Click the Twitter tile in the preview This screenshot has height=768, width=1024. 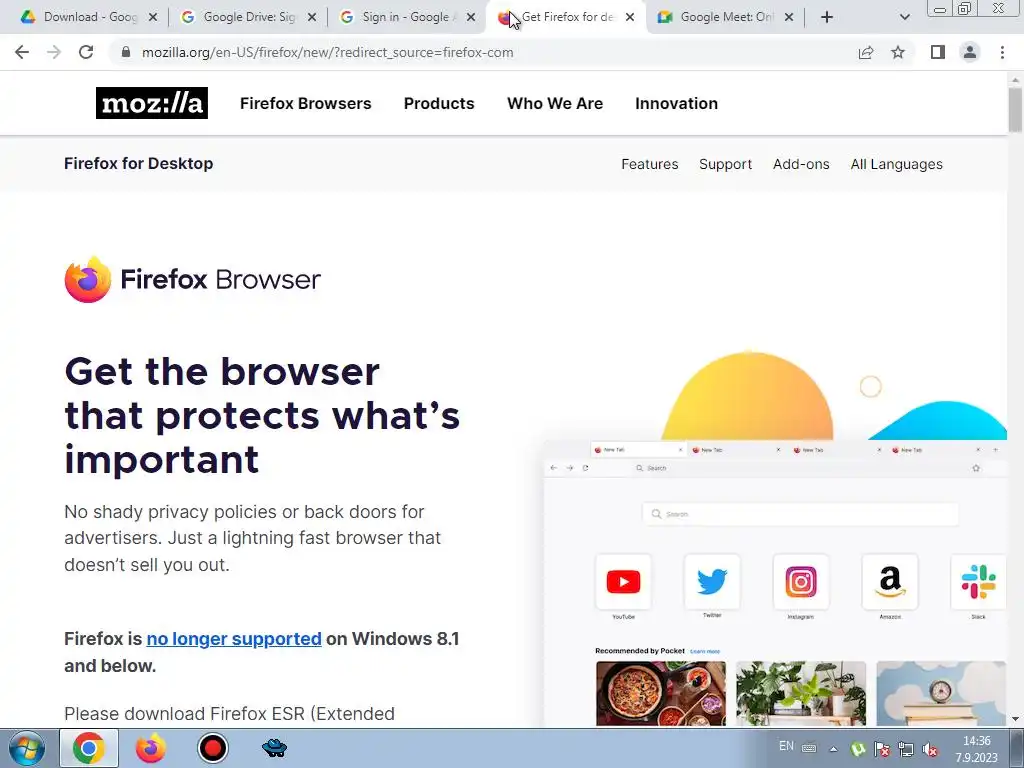[712, 582]
